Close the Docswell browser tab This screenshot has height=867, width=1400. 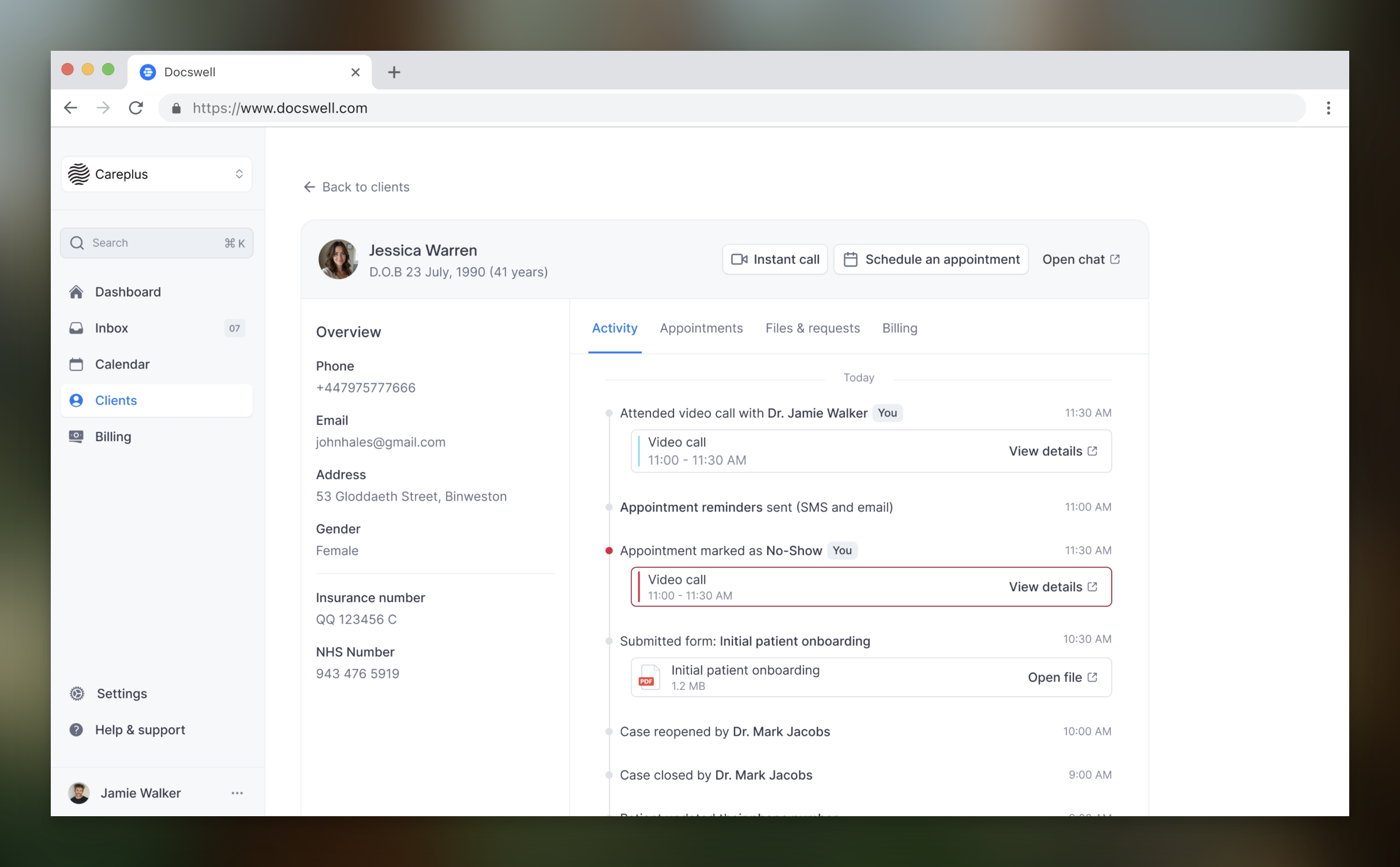tap(355, 72)
